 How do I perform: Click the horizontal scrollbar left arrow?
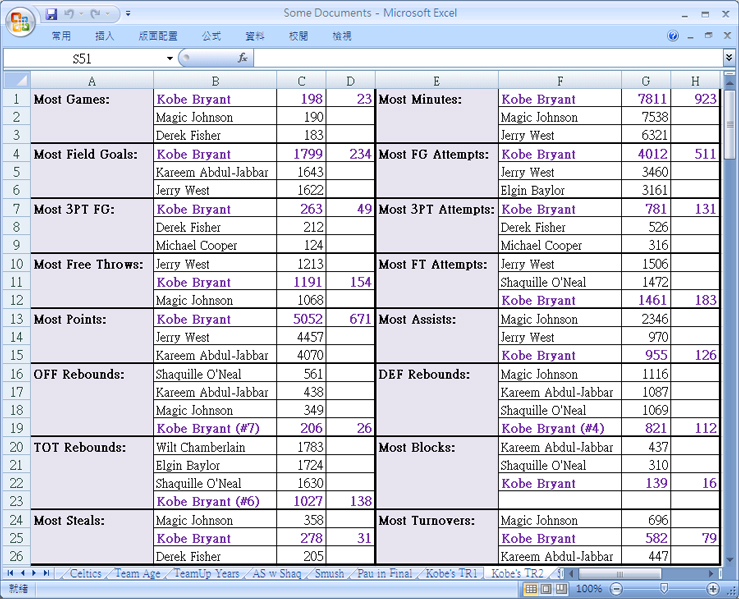572,574
